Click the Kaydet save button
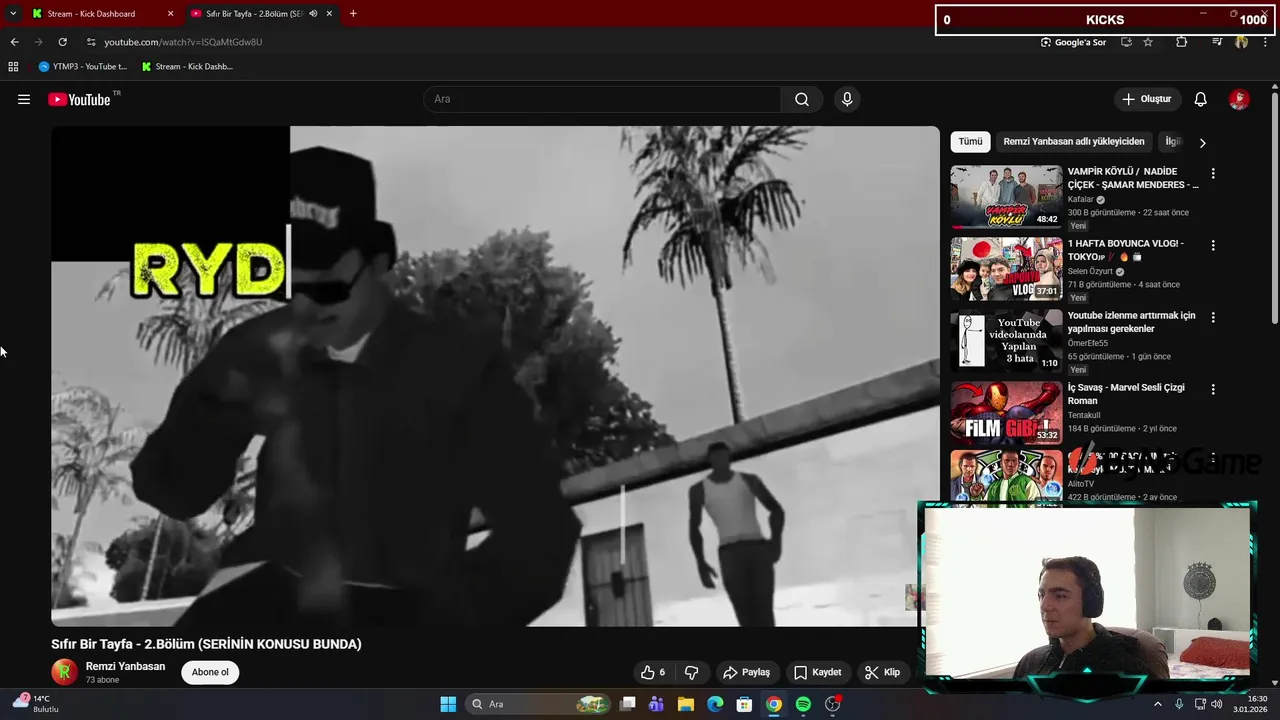Screen dimensions: 1280x720 [x=817, y=672]
